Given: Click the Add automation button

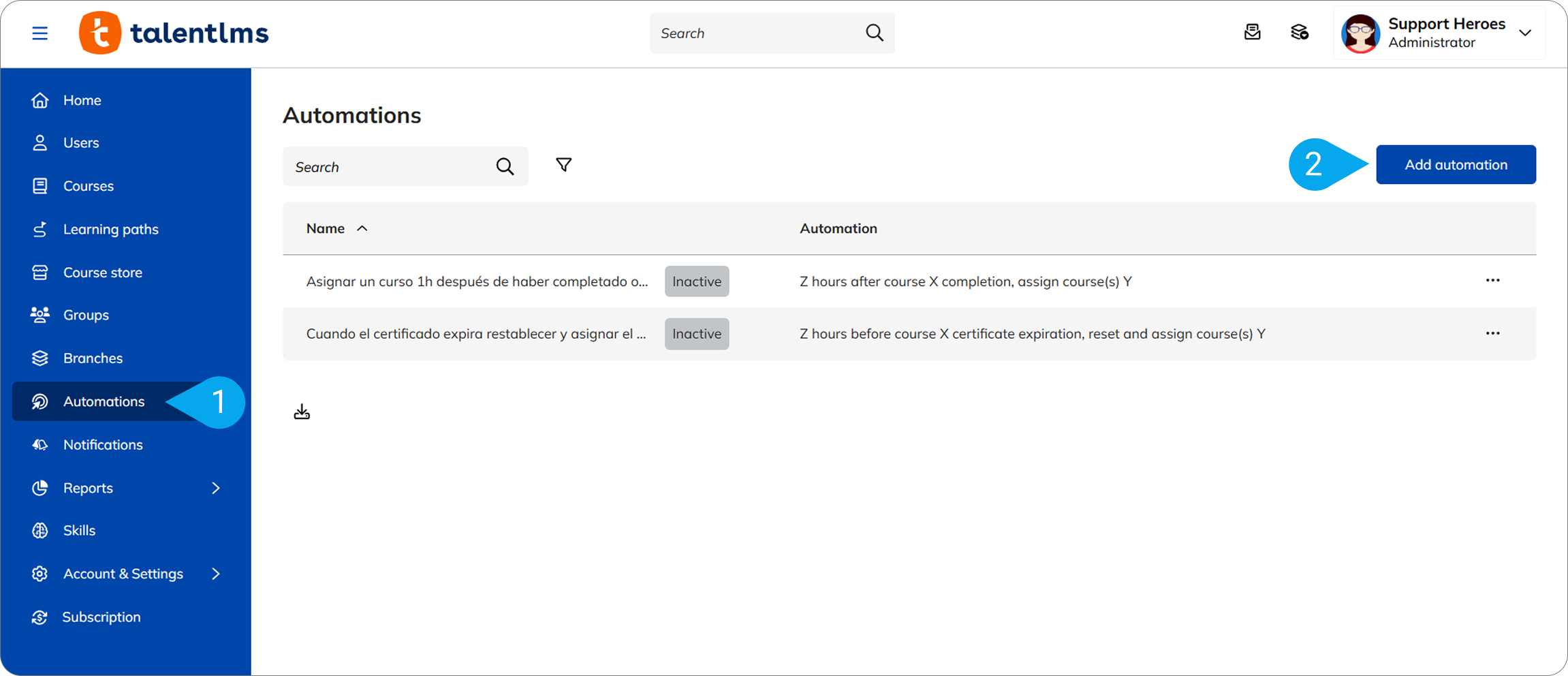Looking at the screenshot, I should (1456, 165).
